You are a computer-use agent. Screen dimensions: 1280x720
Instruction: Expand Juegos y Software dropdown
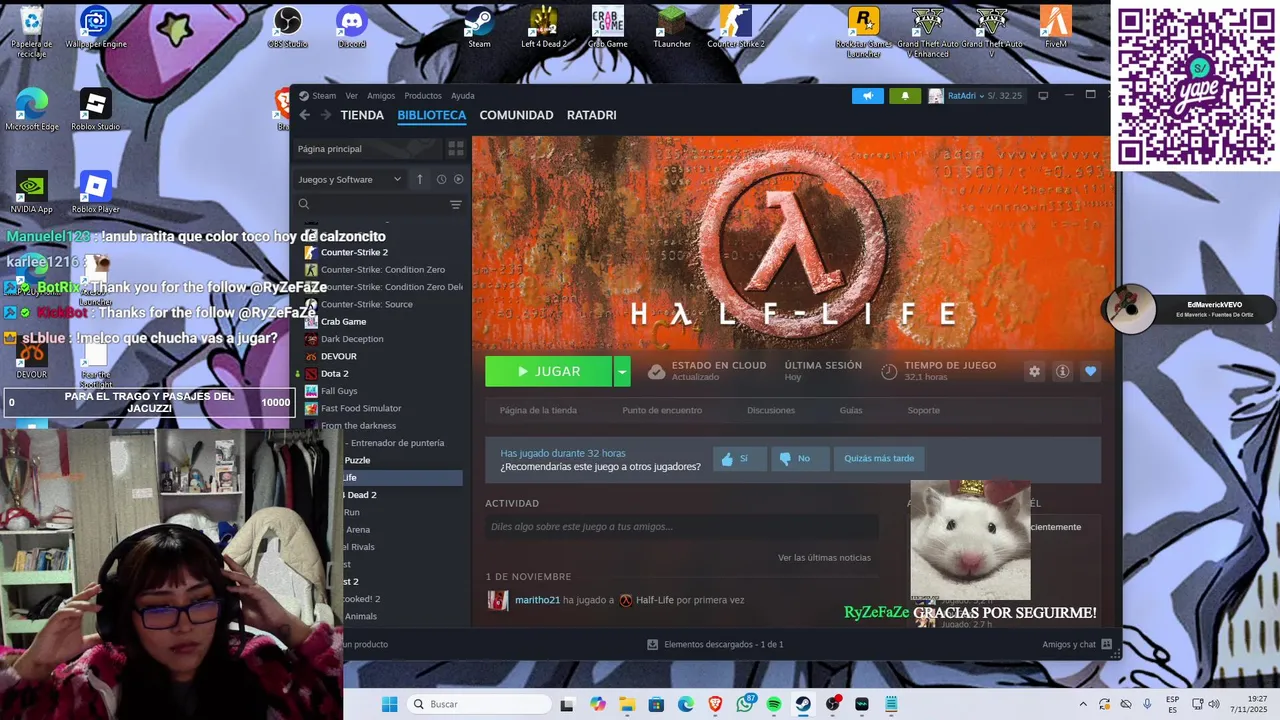pyautogui.click(x=350, y=179)
